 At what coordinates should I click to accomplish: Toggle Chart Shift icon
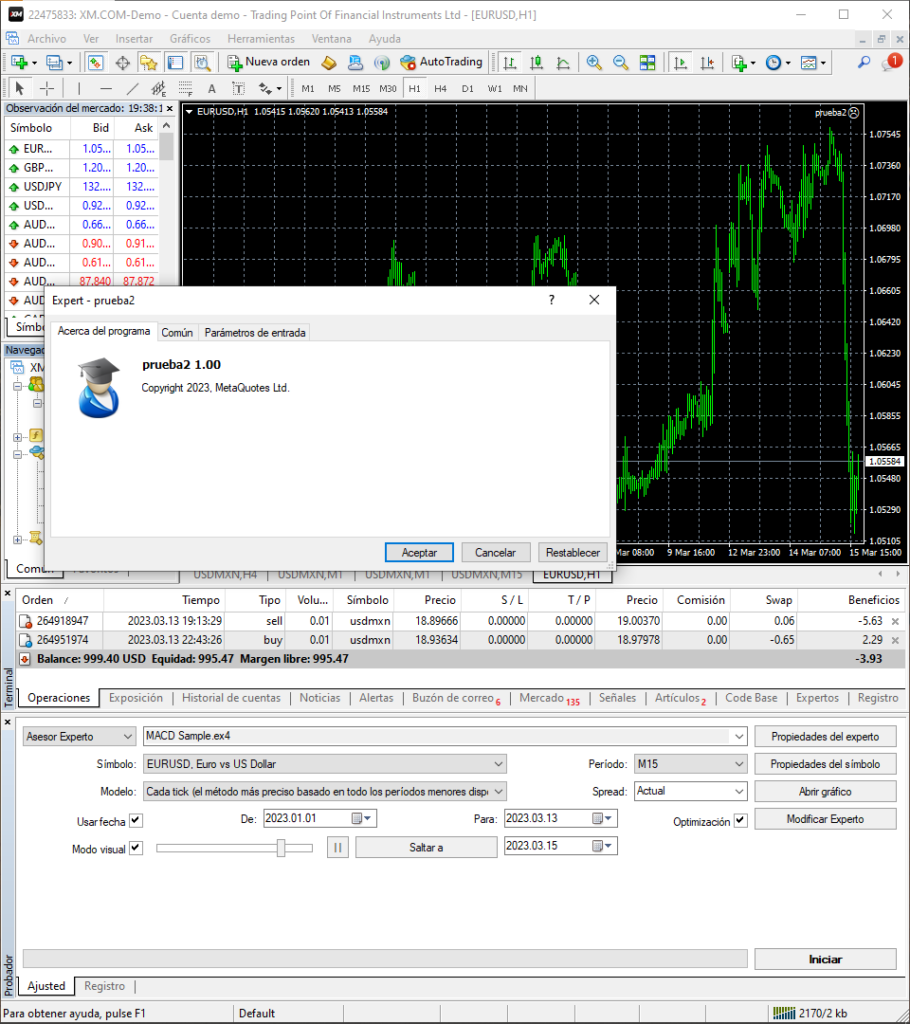(707, 63)
